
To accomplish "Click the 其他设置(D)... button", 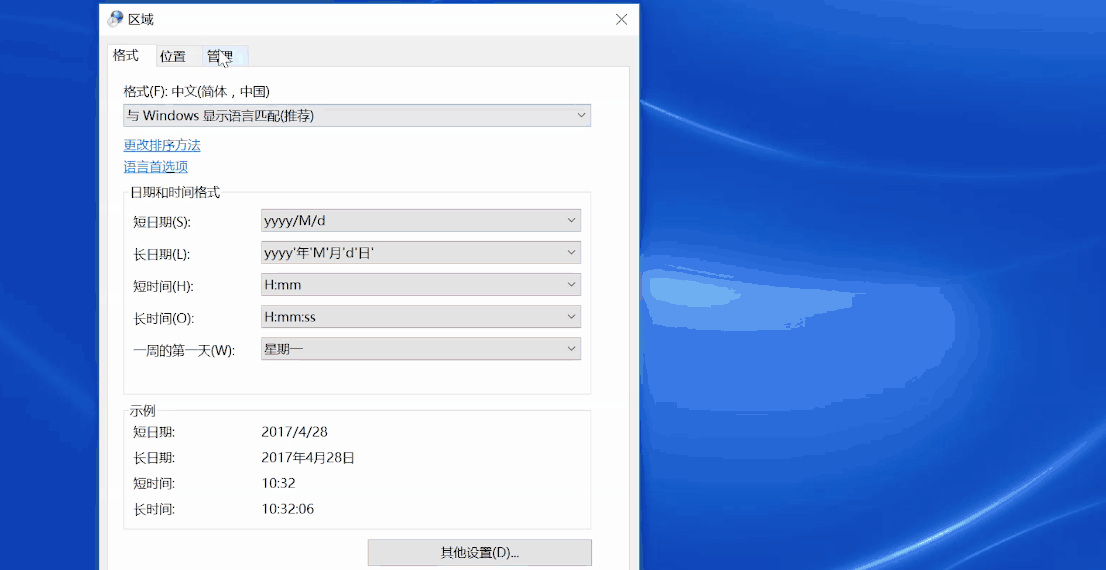I will tap(480, 552).
